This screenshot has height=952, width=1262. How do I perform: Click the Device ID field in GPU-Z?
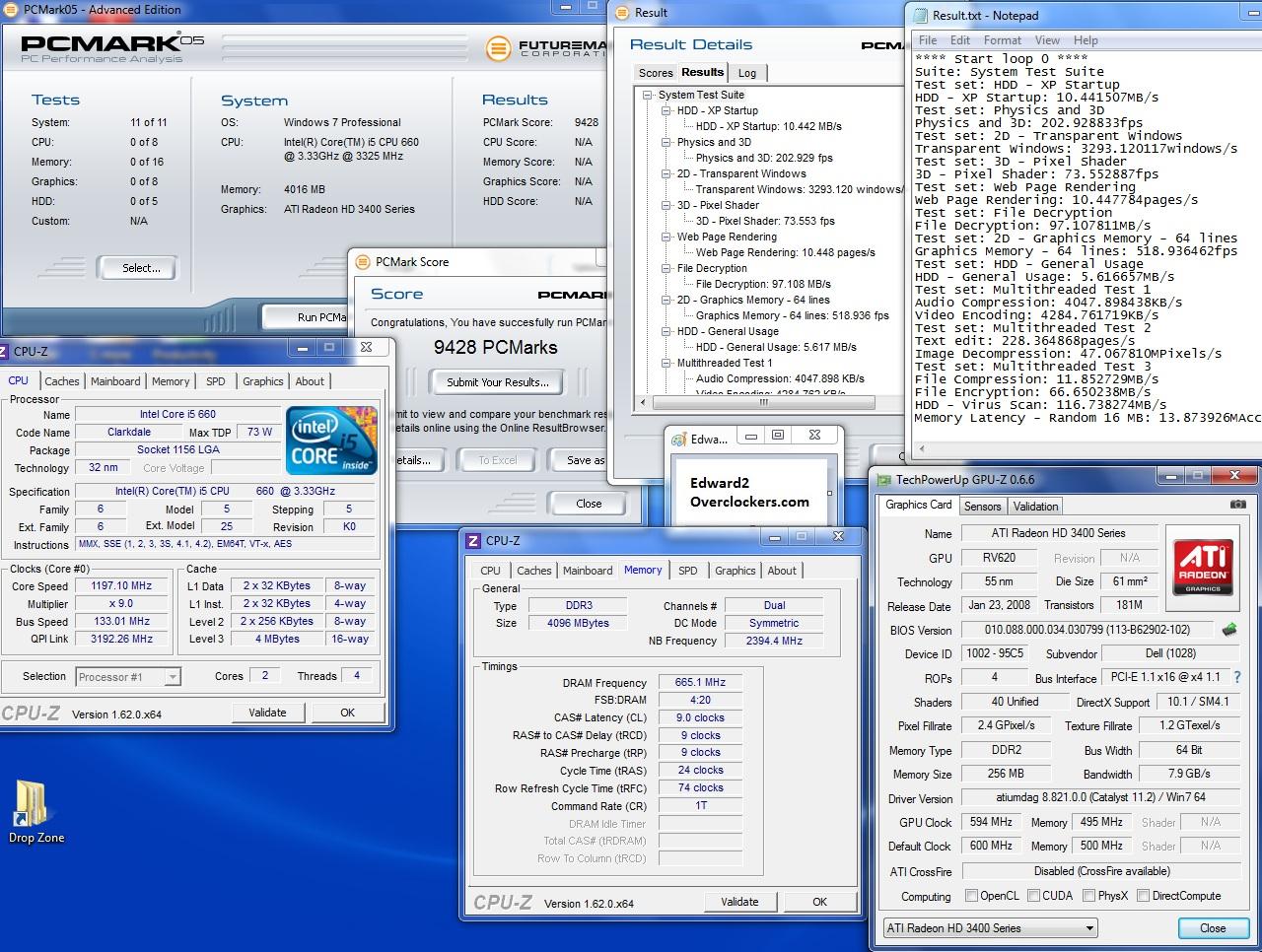click(x=994, y=653)
